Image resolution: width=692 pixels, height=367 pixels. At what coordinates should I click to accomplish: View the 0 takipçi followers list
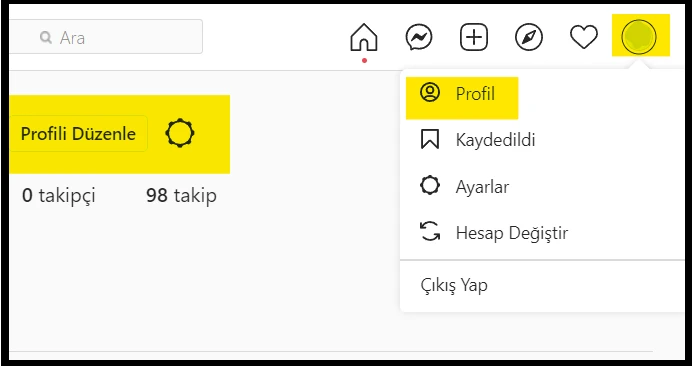click(x=59, y=195)
